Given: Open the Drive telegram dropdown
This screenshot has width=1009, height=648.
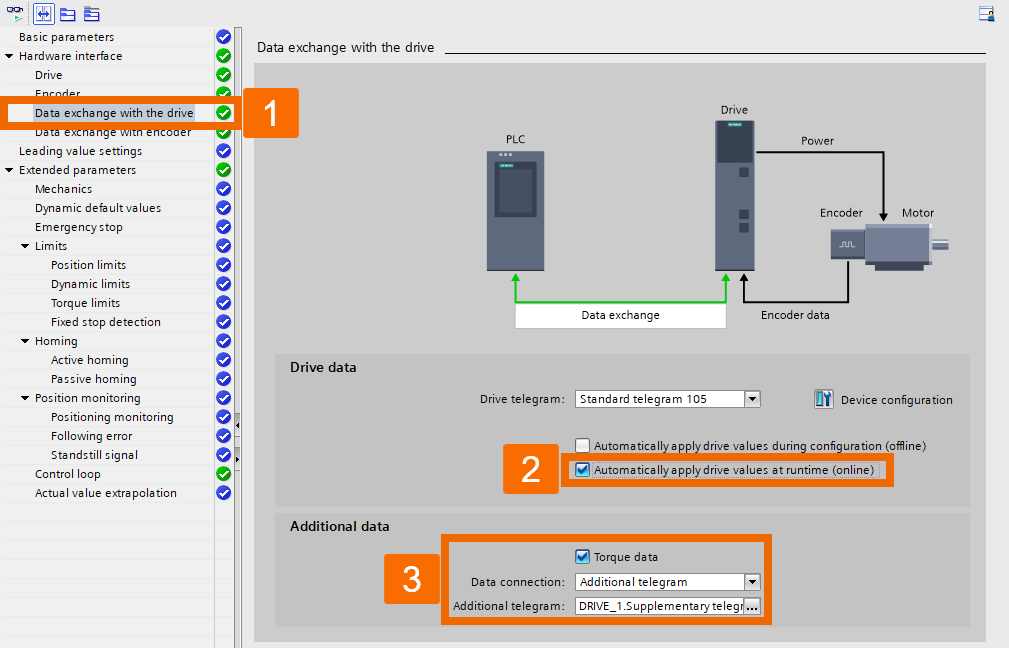Looking at the screenshot, I should tap(752, 398).
